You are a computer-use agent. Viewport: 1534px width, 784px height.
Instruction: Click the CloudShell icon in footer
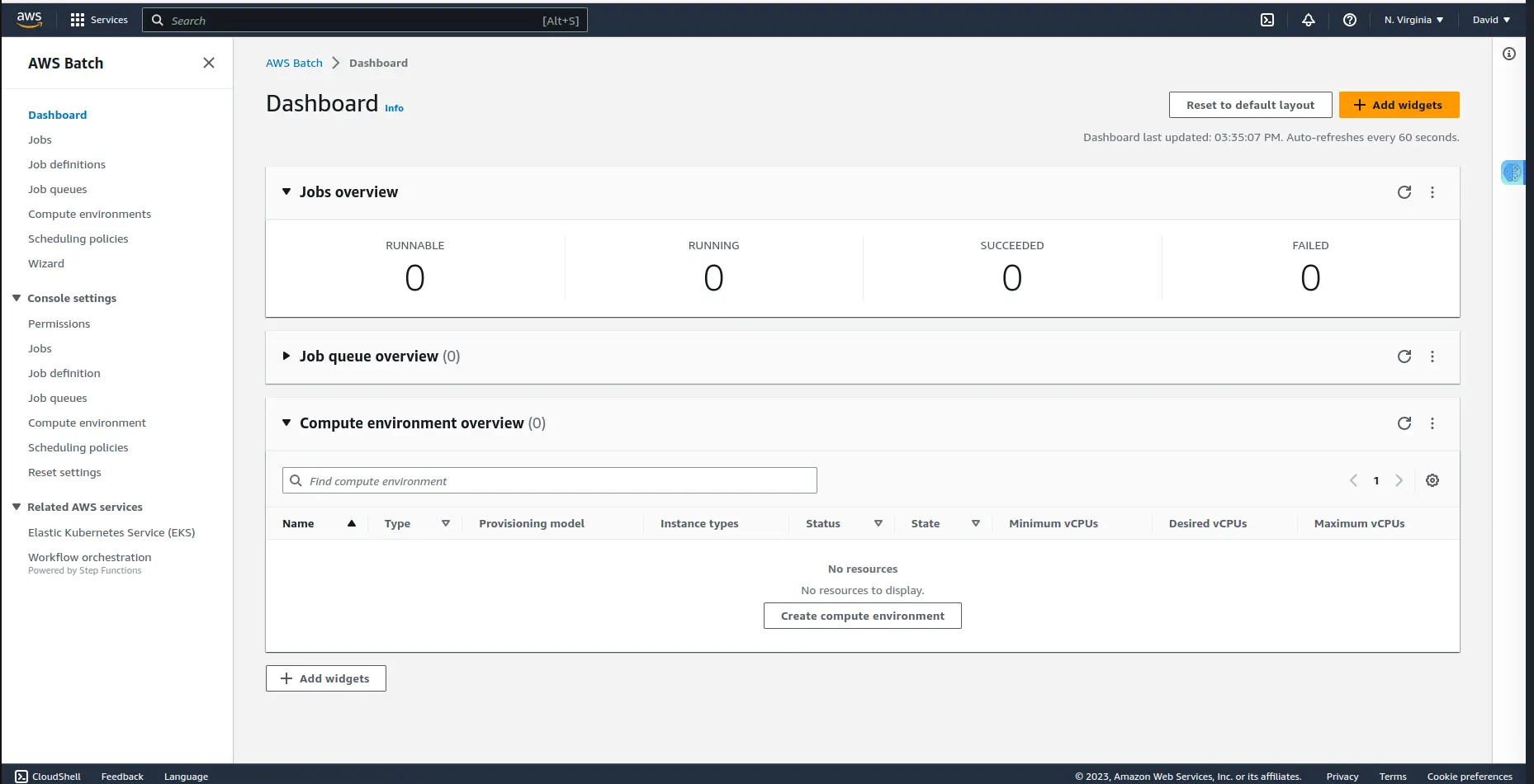(x=21, y=777)
